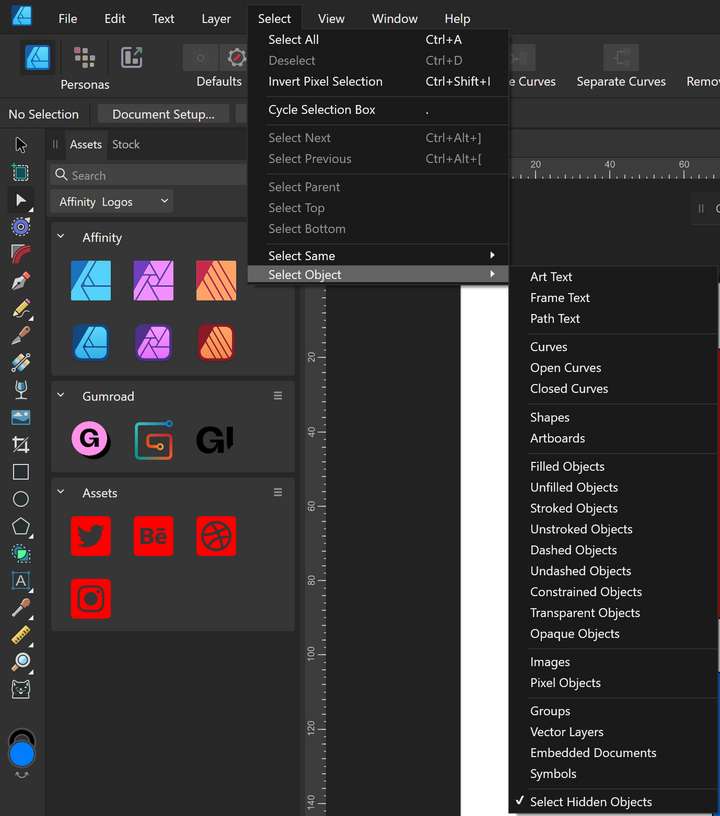720x816 pixels.
Task: Select all Stroked Objects
Action: 614,508
